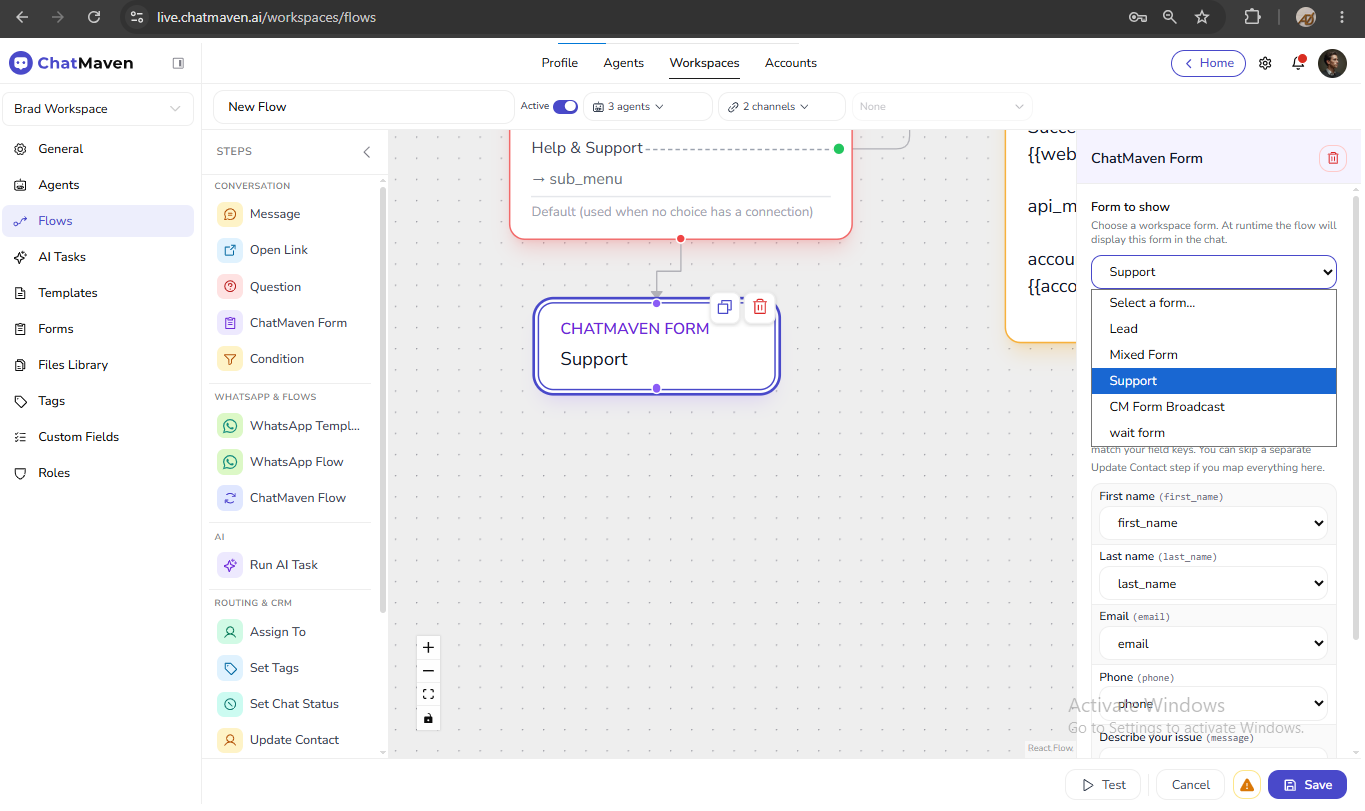Image resolution: width=1365 pixels, height=811 pixels.
Task: Delete step via panel header trash icon
Action: 1332,158
